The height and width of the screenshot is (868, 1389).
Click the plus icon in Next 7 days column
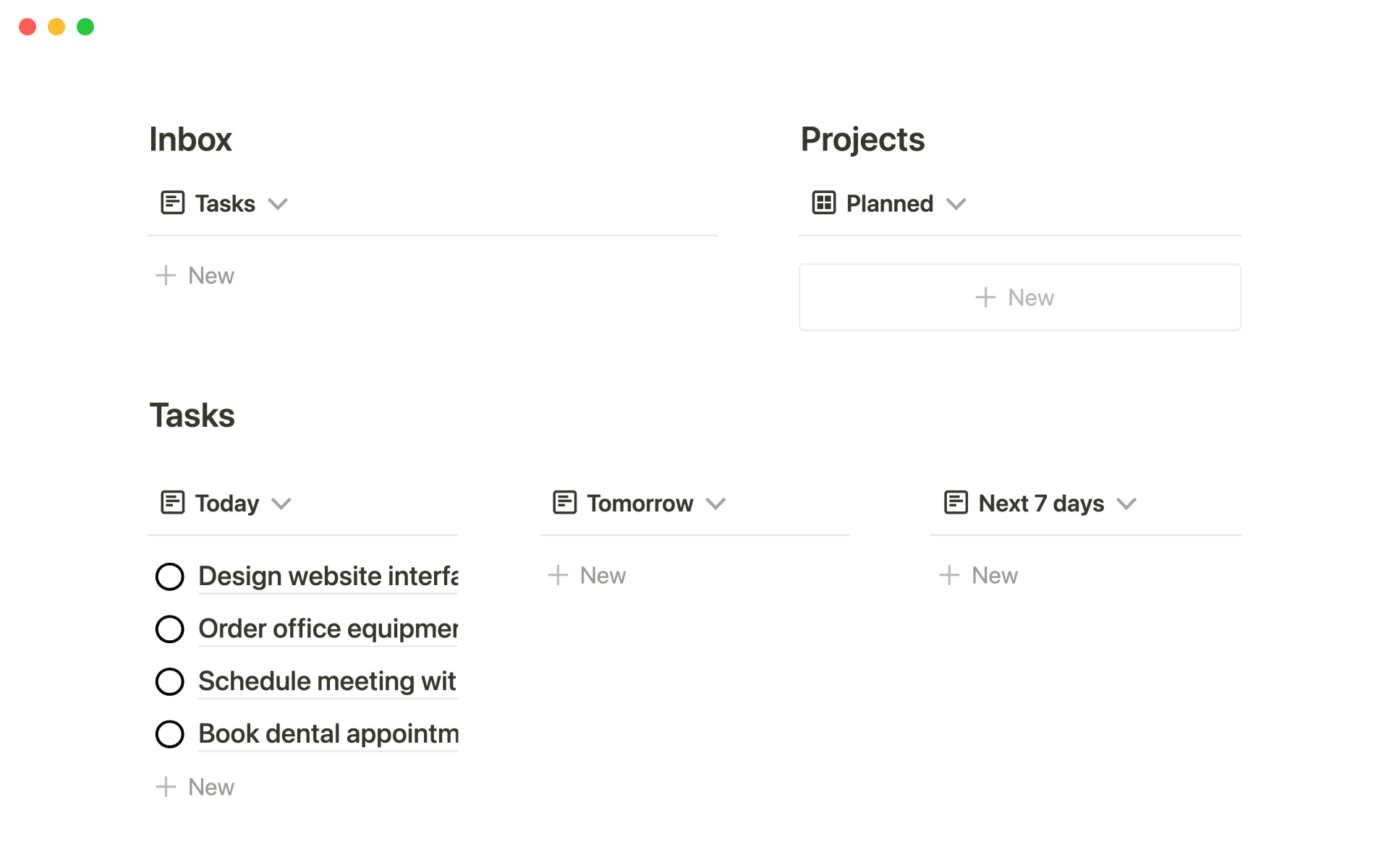949,575
